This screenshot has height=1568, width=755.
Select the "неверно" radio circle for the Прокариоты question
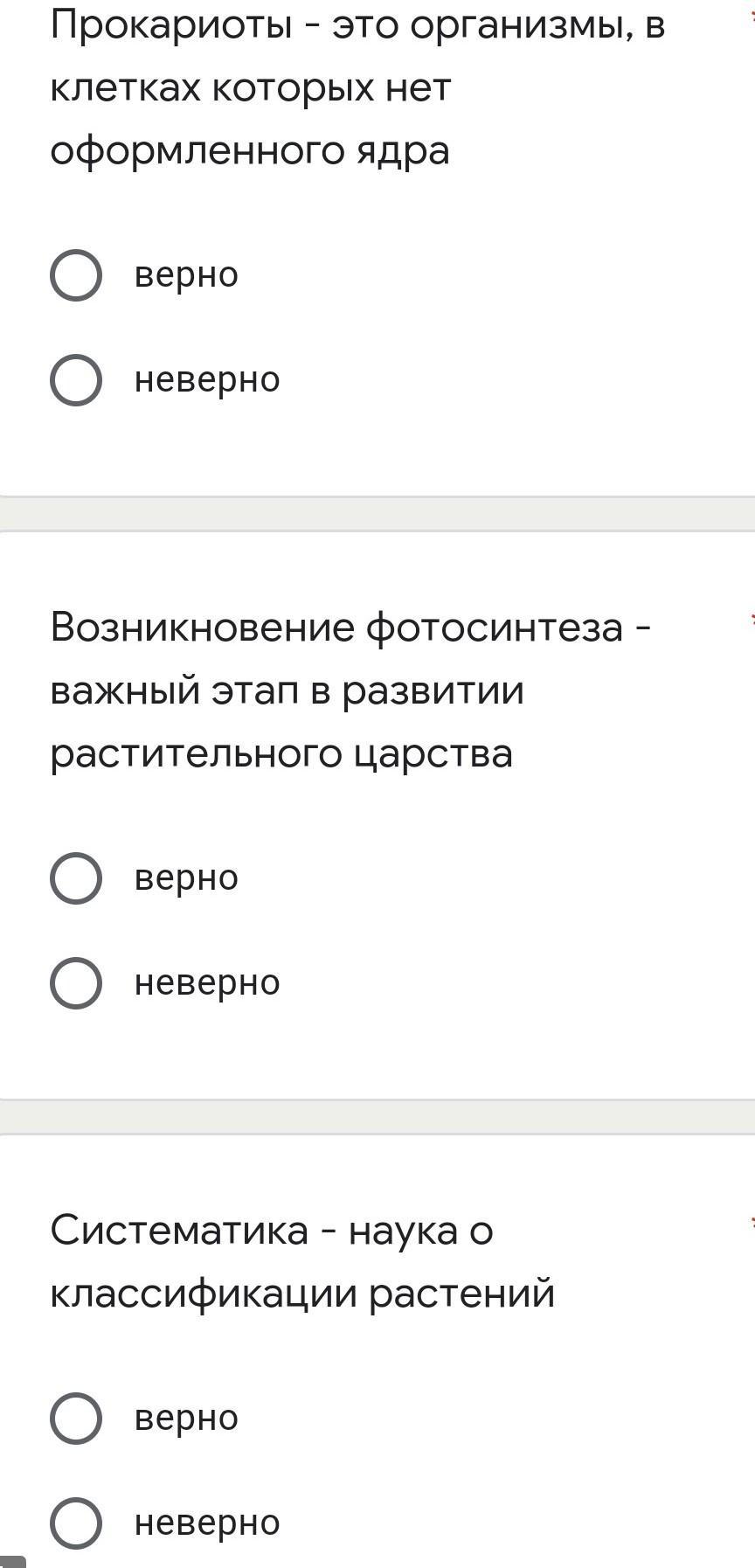click(x=76, y=380)
